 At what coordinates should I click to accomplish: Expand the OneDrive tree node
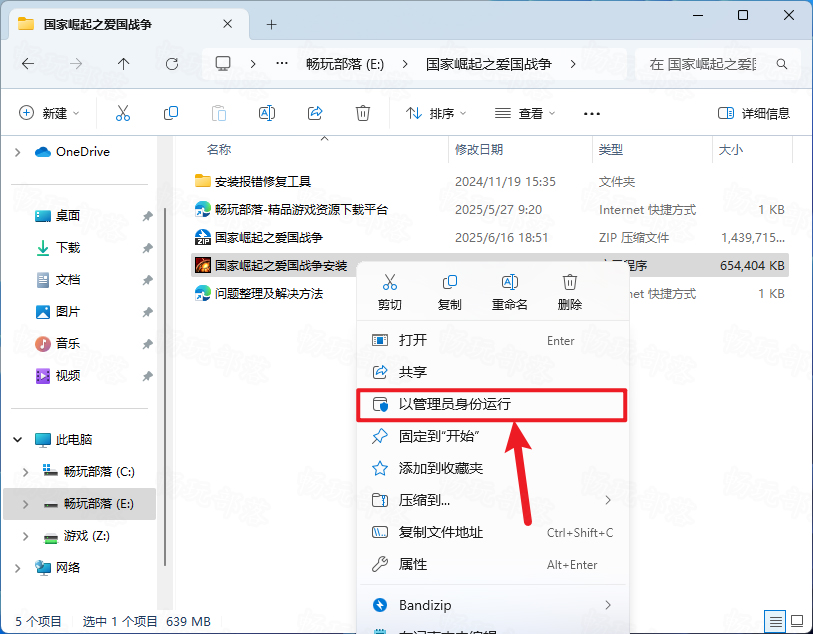pyautogui.click(x=18, y=152)
